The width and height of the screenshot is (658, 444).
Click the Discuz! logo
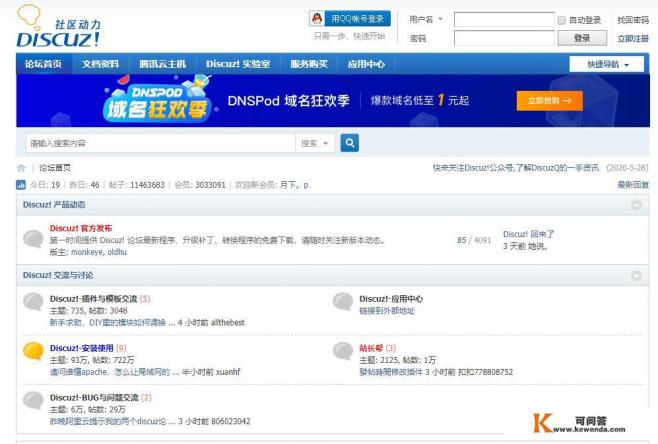click(x=58, y=27)
